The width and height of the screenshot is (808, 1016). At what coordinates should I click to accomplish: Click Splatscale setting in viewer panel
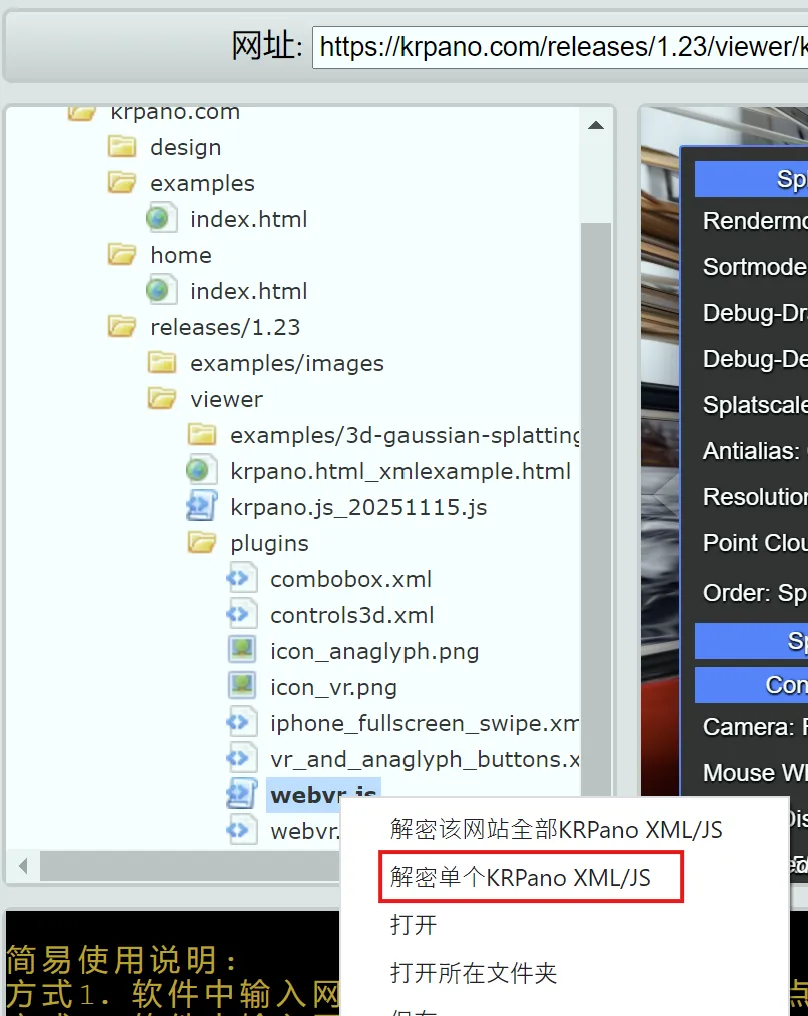755,405
